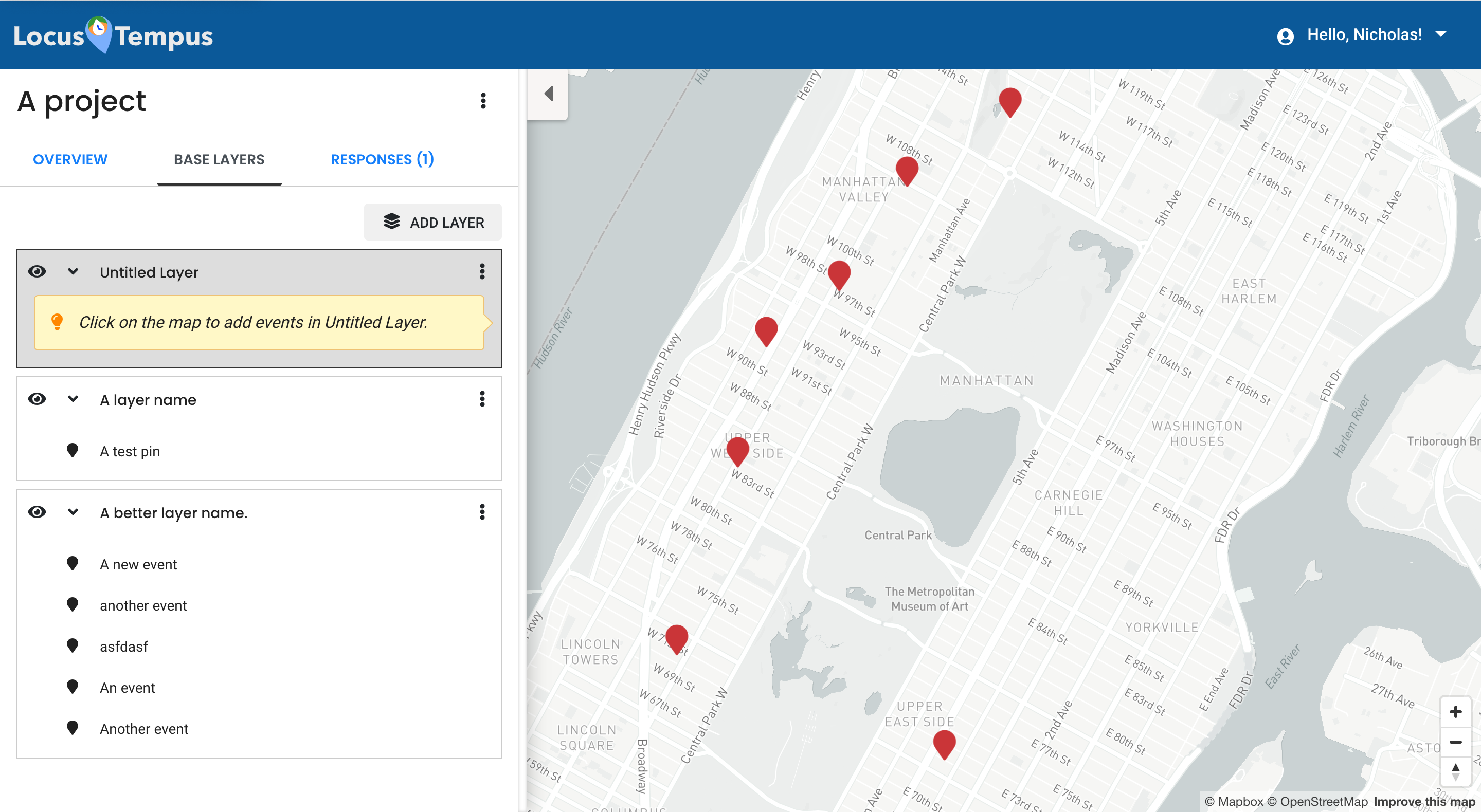Collapse 'A layer name' chevron
The width and height of the screenshot is (1481, 812).
[73, 399]
